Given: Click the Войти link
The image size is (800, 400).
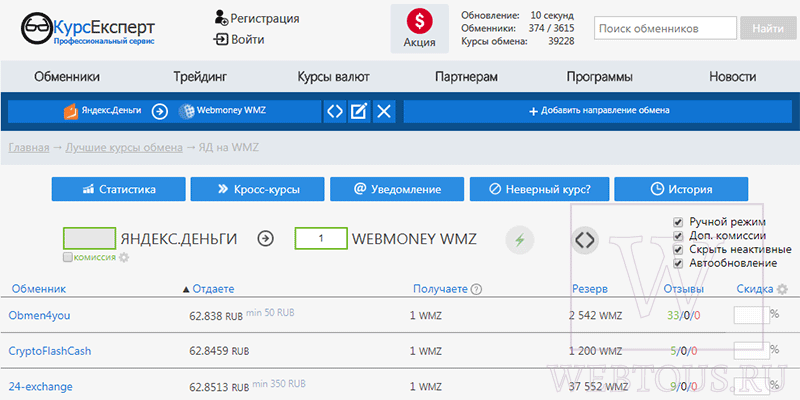Looking at the screenshot, I should tap(247, 39).
